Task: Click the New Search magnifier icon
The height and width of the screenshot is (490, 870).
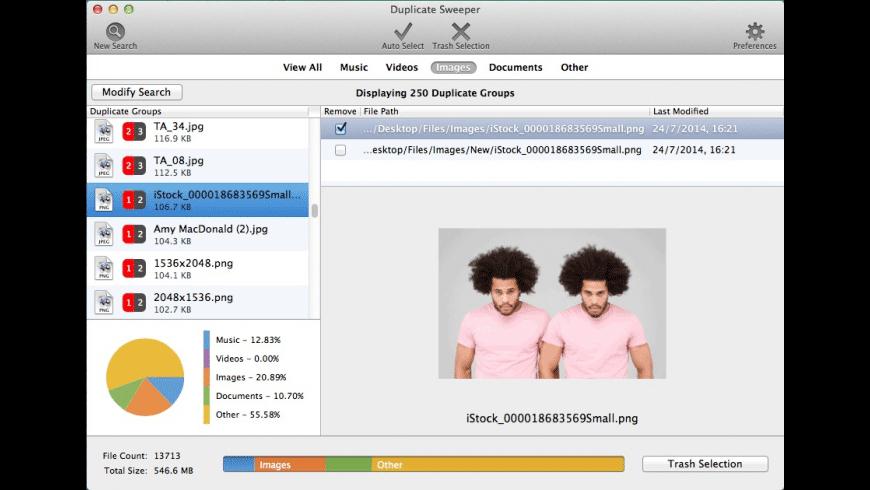Action: coord(115,31)
